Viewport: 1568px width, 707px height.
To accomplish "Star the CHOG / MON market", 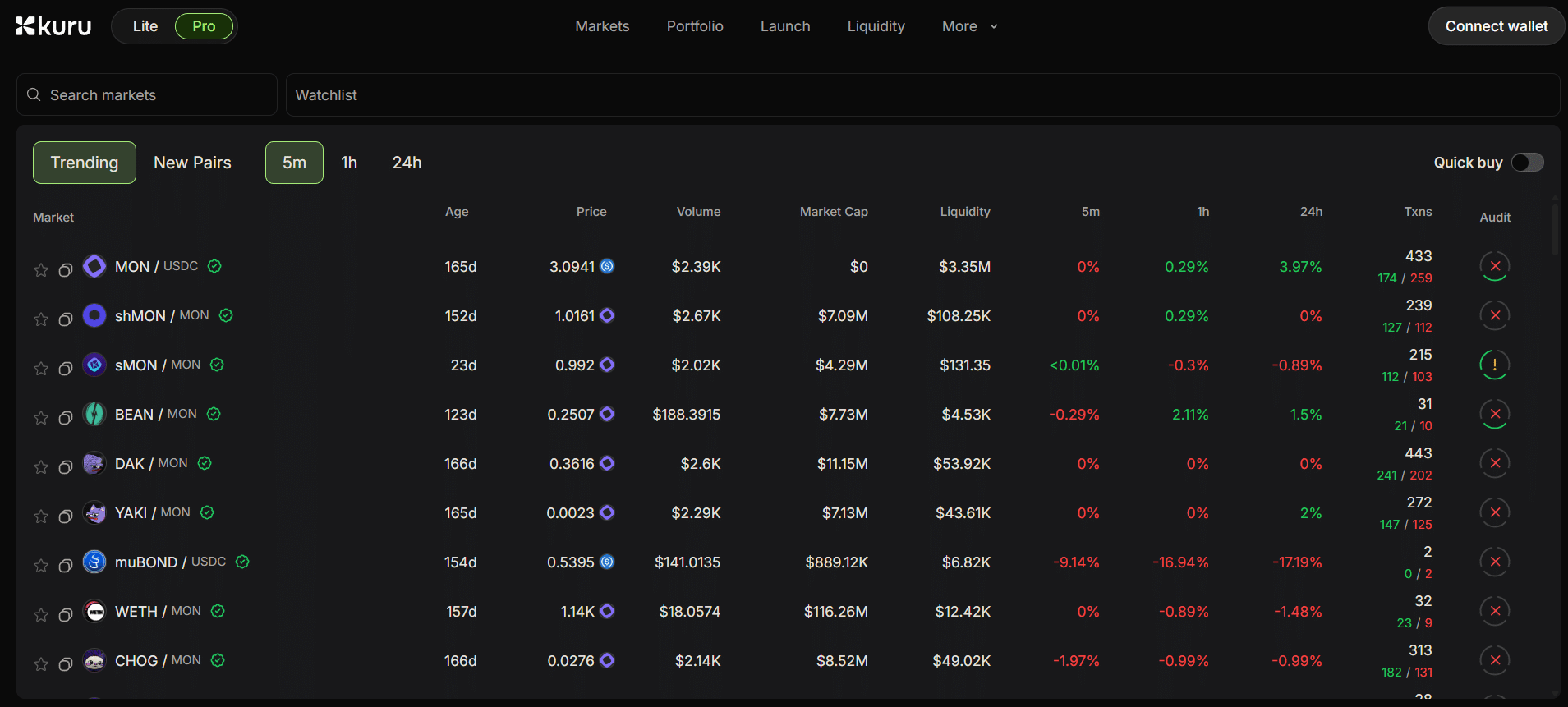I will pos(41,664).
